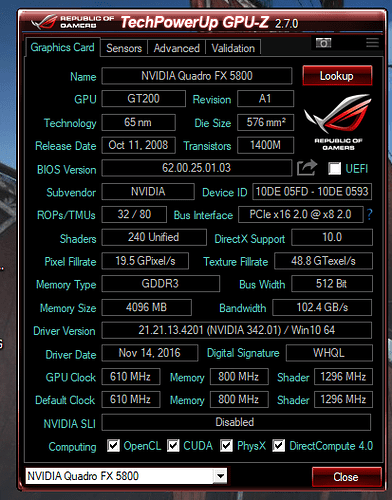This screenshot has width=392, height=500.
Task: Click the Lookup button
Action: point(337,76)
